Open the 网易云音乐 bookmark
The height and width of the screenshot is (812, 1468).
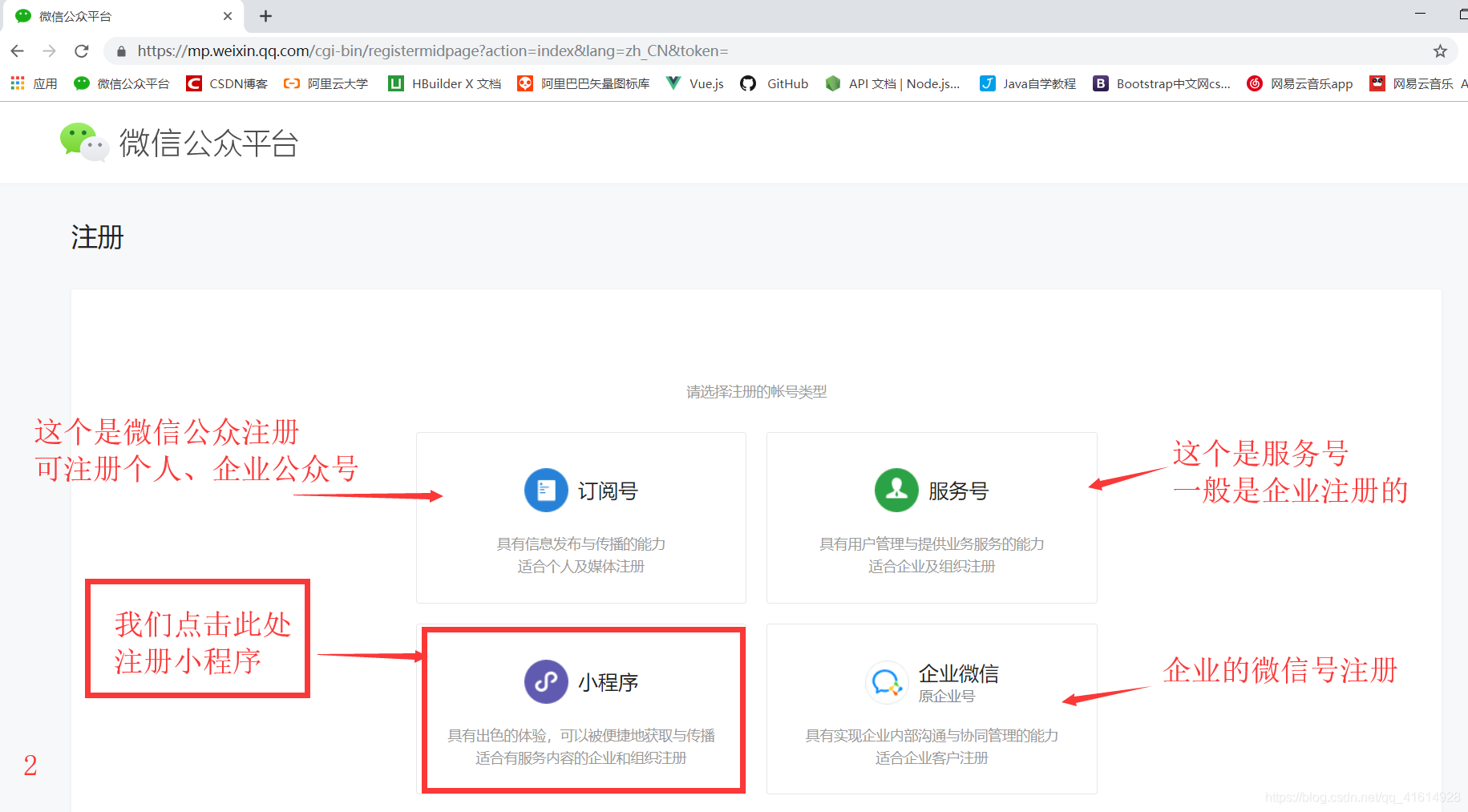pyautogui.click(x=1412, y=83)
